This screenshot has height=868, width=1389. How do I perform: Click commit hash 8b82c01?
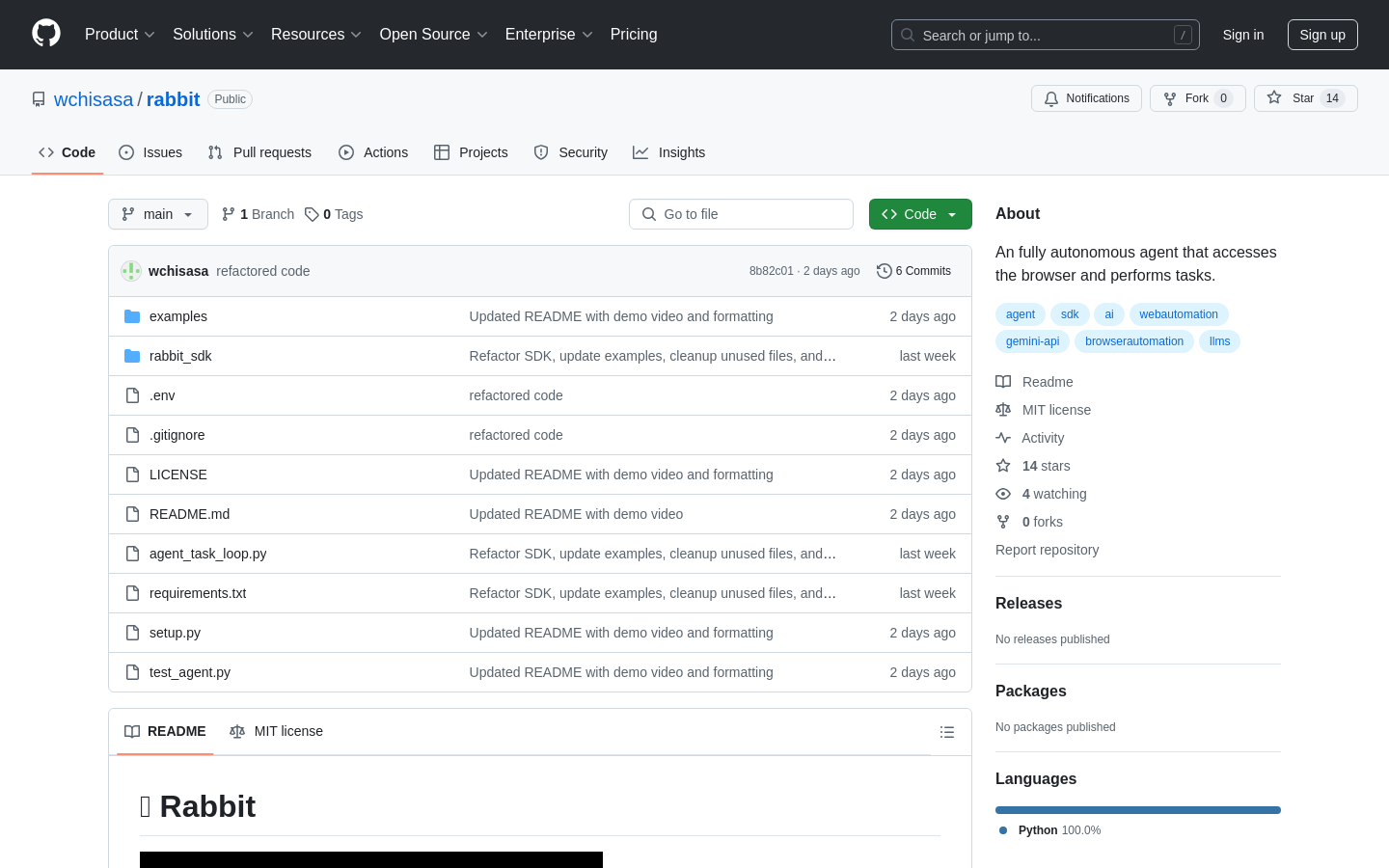pos(772,271)
